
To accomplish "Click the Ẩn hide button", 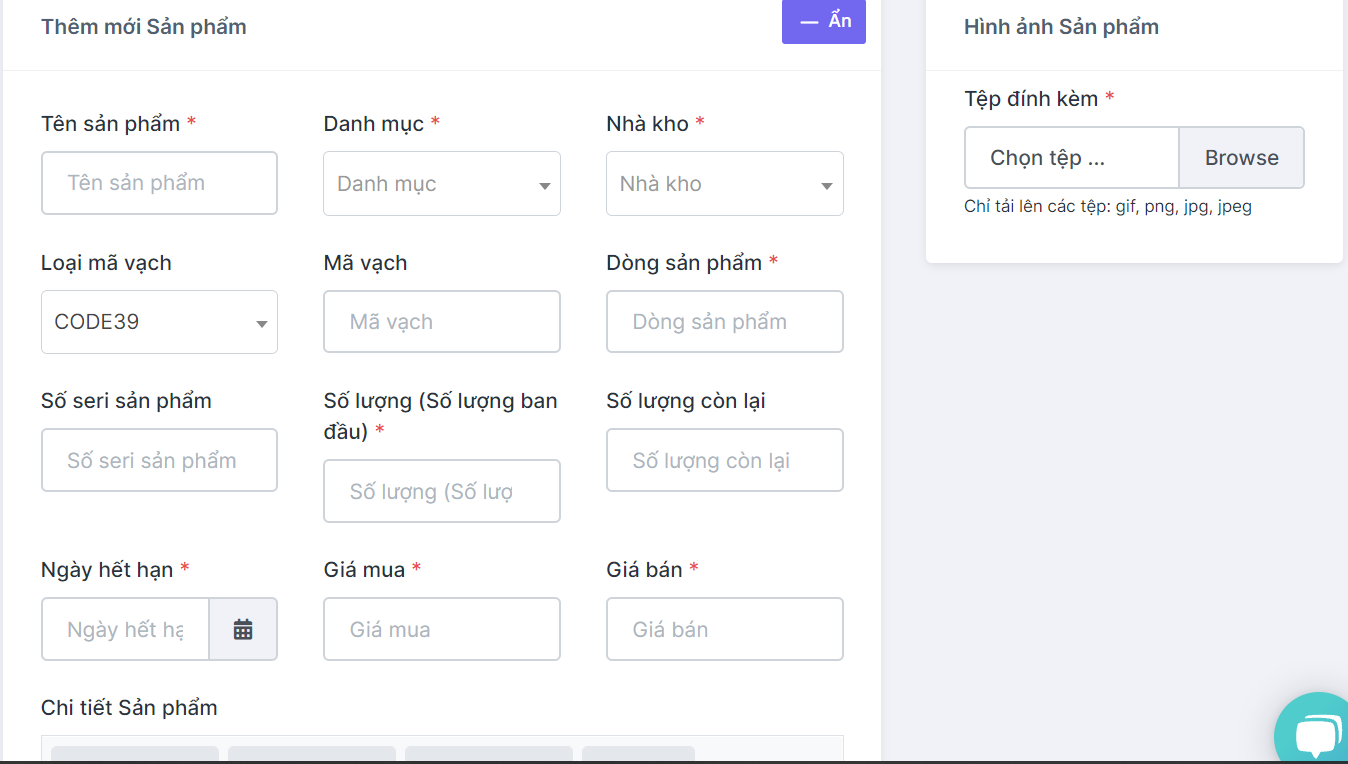I will 823,21.
